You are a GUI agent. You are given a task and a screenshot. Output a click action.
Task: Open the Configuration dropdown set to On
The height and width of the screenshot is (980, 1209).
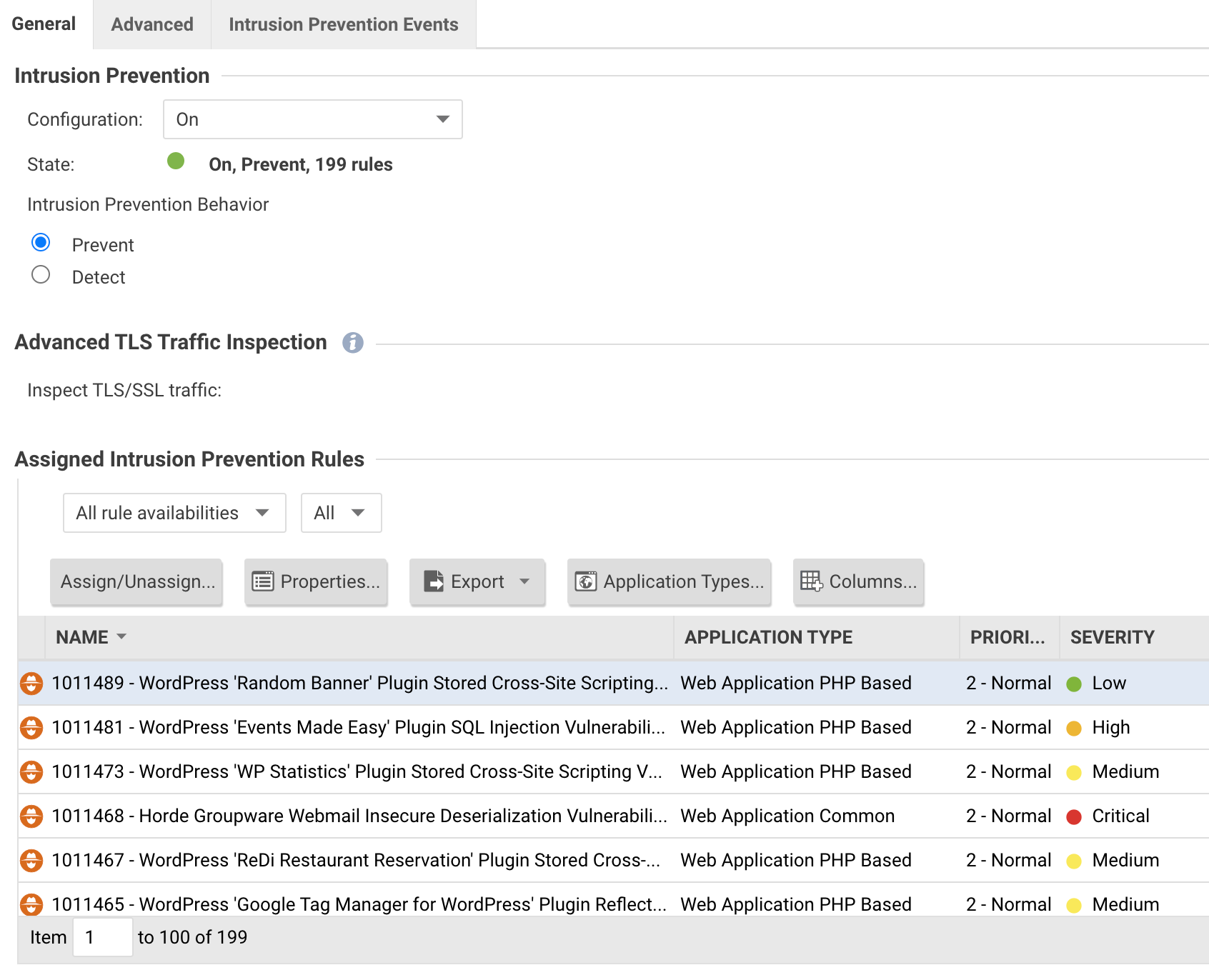313,119
